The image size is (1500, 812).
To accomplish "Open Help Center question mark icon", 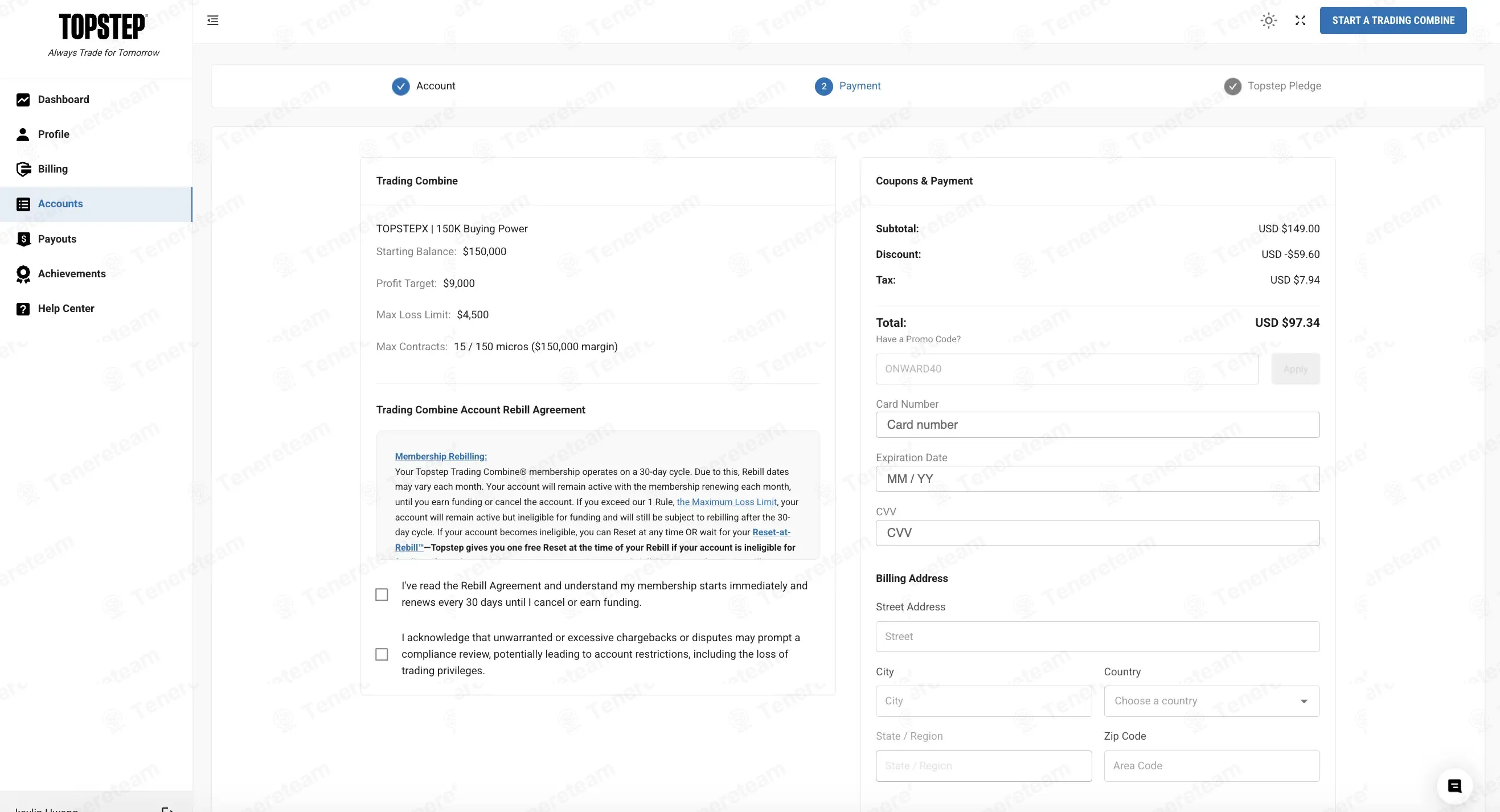I will [x=23, y=309].
